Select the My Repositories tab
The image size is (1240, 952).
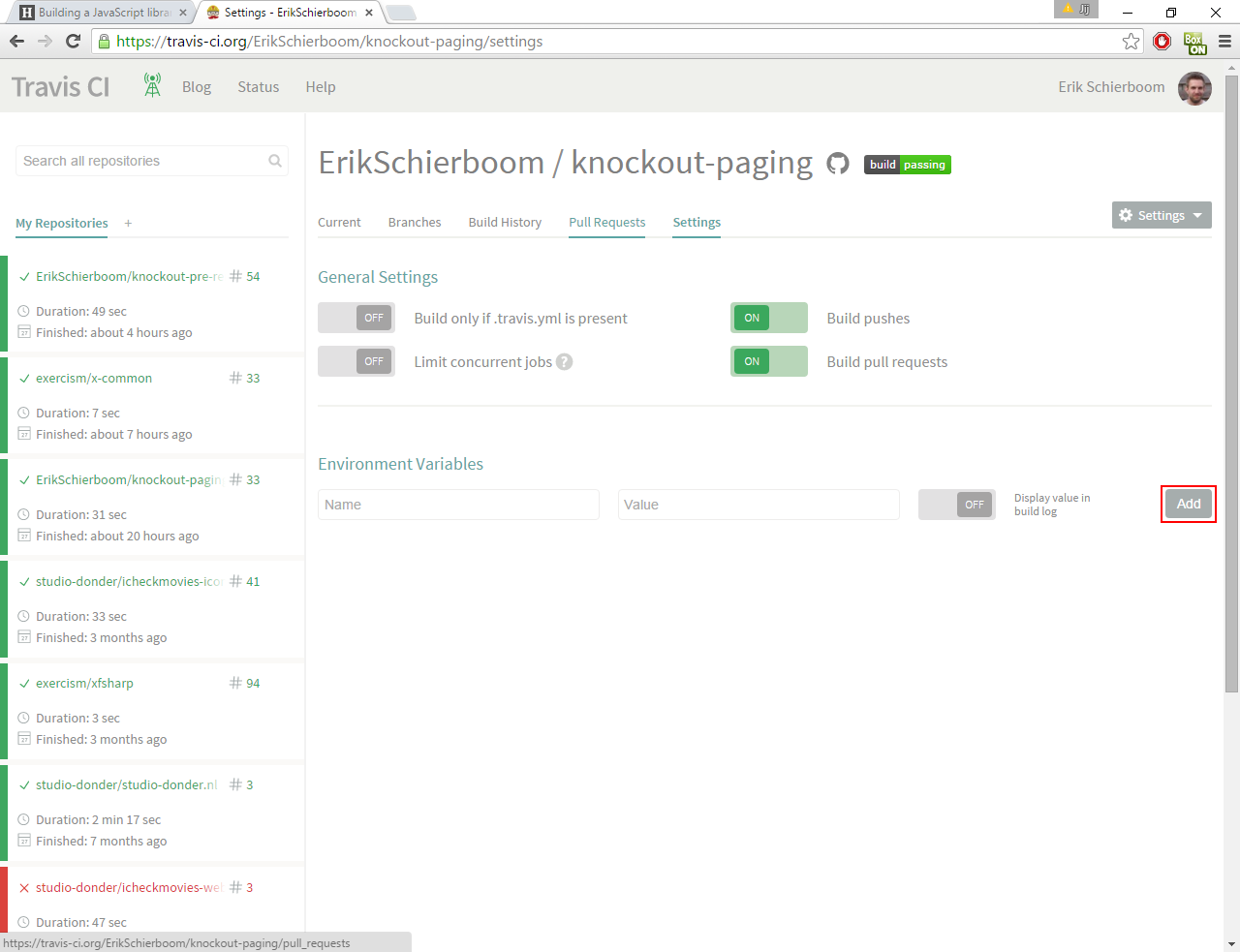pyautogui.click(x=62, y=223)
